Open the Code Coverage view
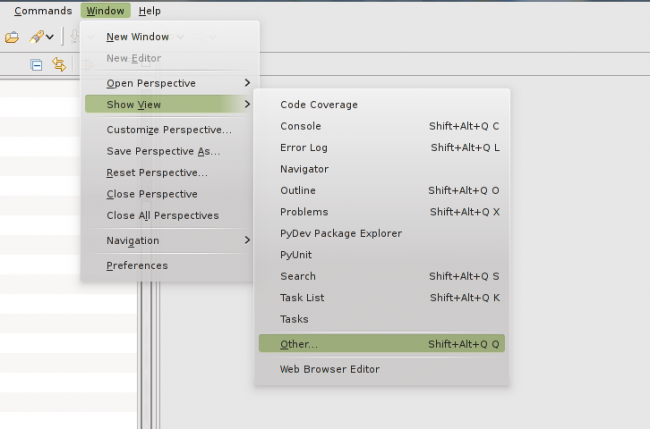Screen dimensions: 650x429 tap(319, 105)
